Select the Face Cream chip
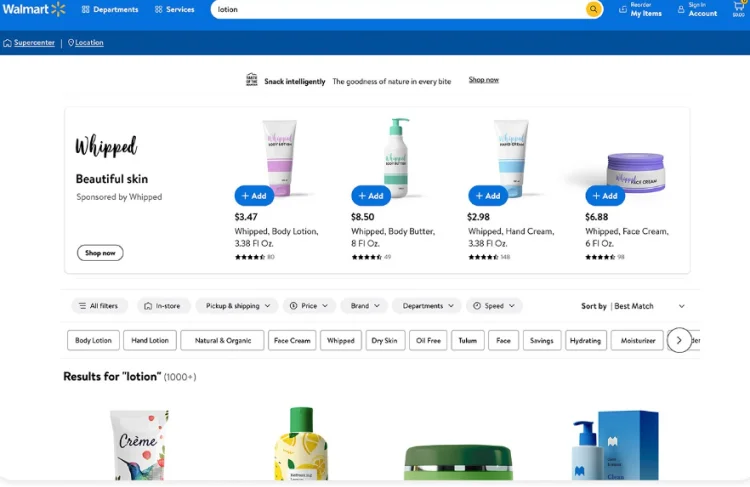The width and height of the screenshot is (750, 487). [x=292, y=340]
